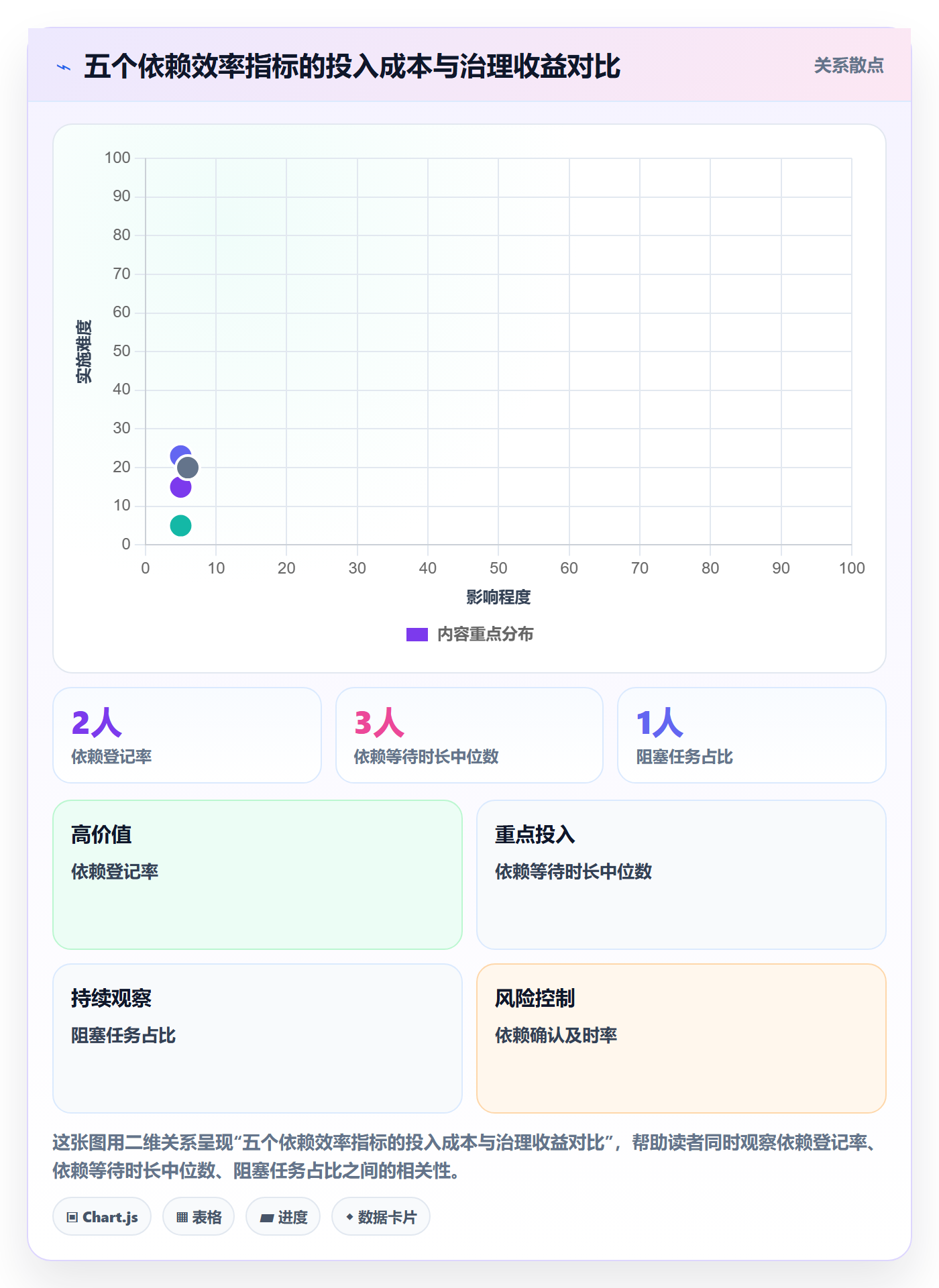Click 依赖登记率 in the 高价值 card
This screenshot has height=1288, width=939.
115,872
